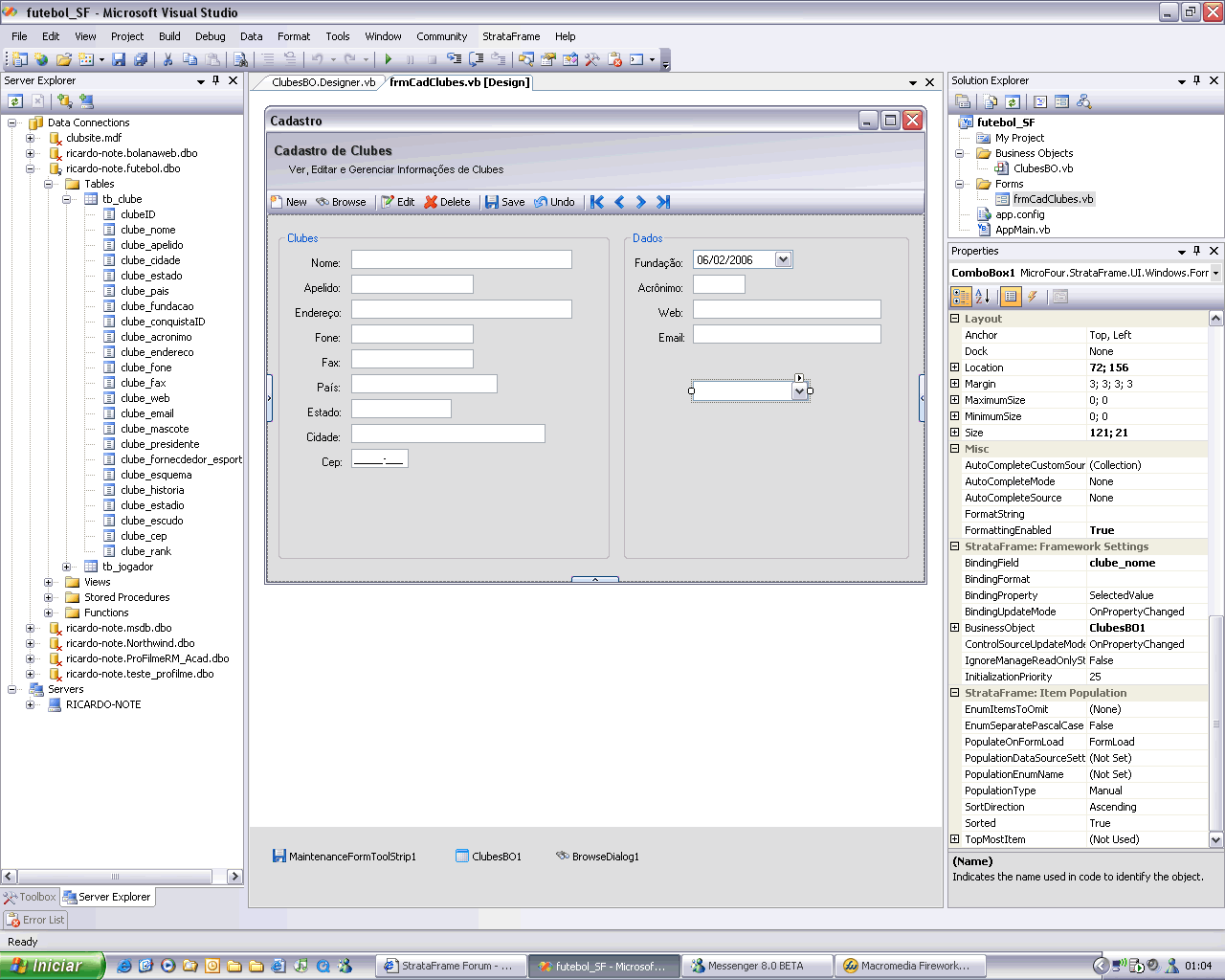Click the Iniciar start button
The height and width of the screenshot is (980, 1225).
50,966
